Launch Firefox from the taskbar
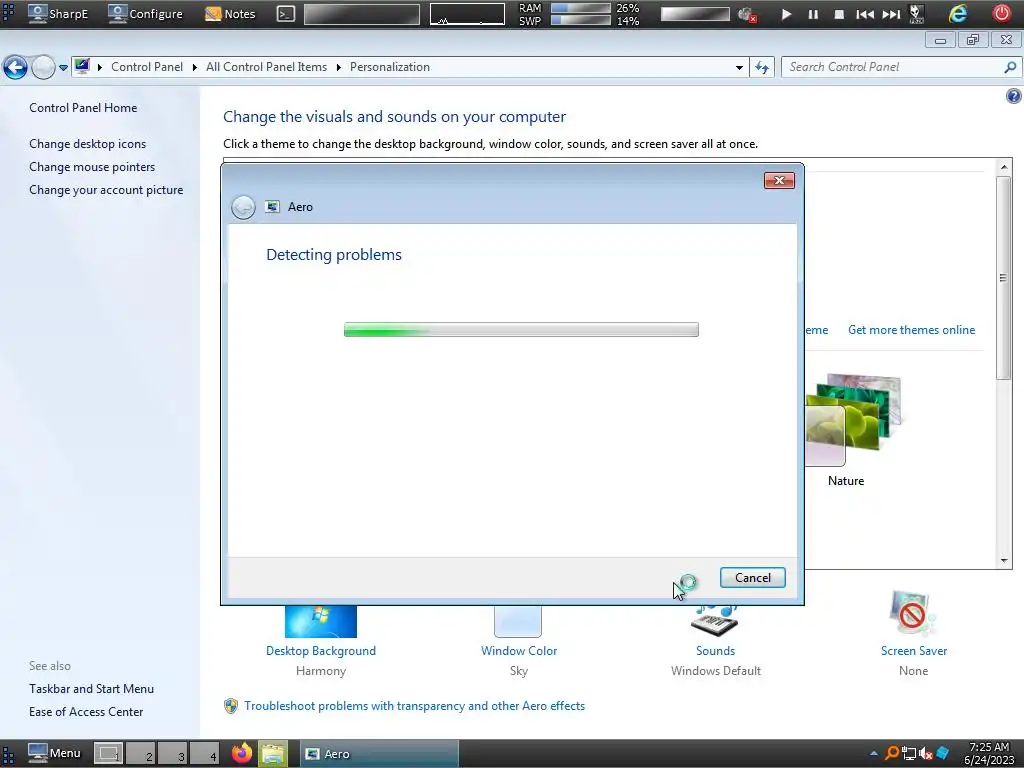The image size is (1024, 768). click(242, 754)
